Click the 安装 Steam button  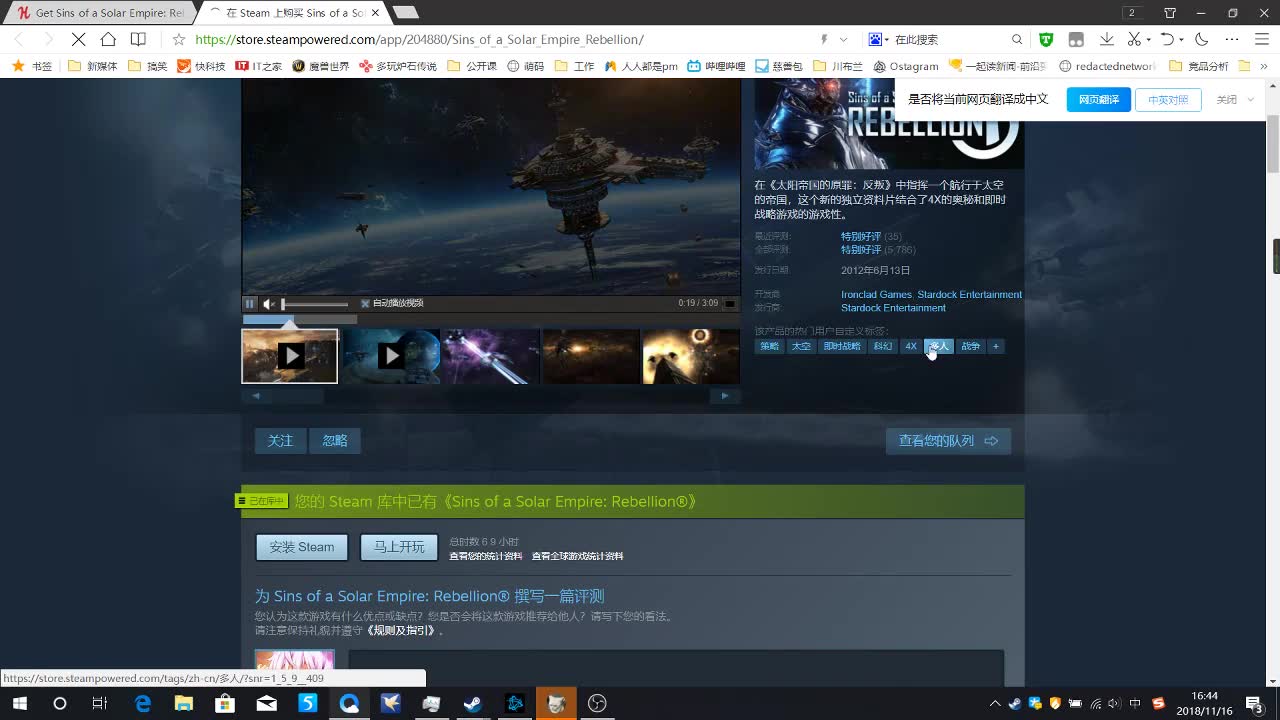(302, 547)
